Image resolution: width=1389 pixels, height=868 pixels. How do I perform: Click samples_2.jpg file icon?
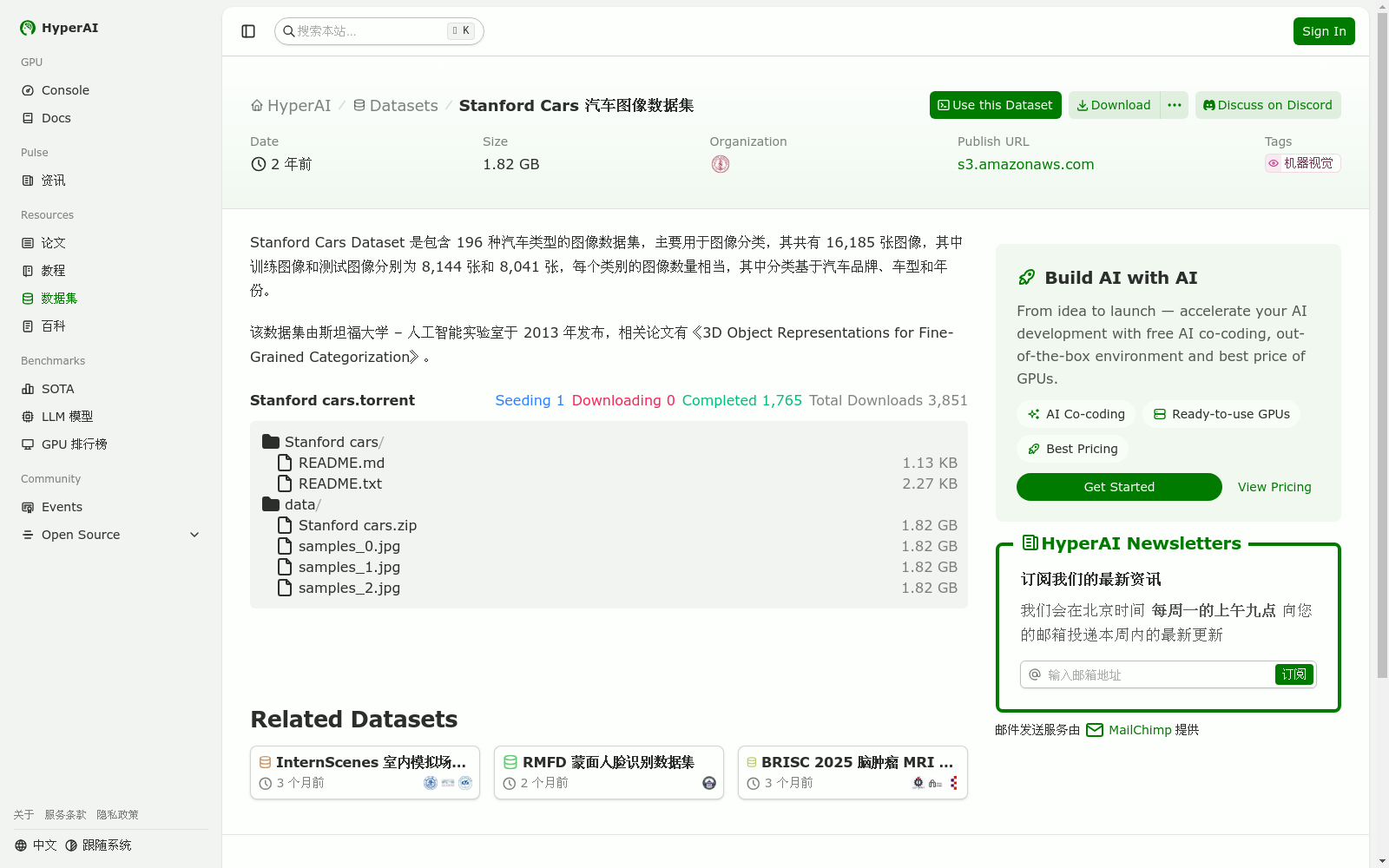point(285,588)
